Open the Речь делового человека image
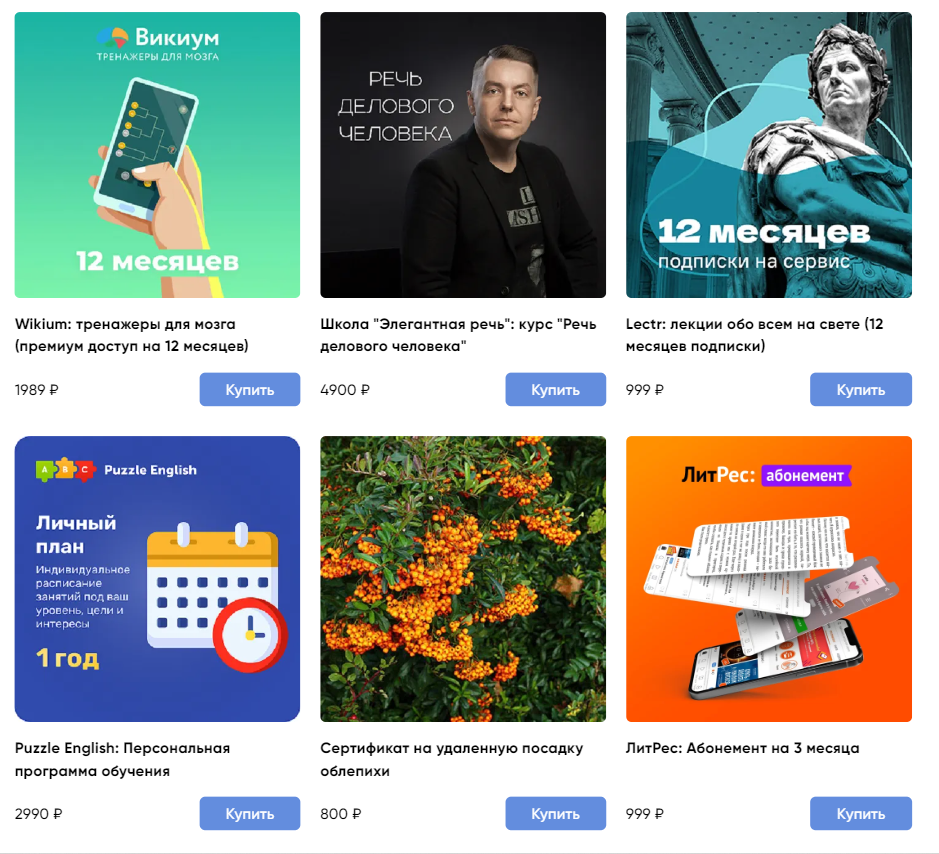Screen dimensions: 939x854 (463, 155)
